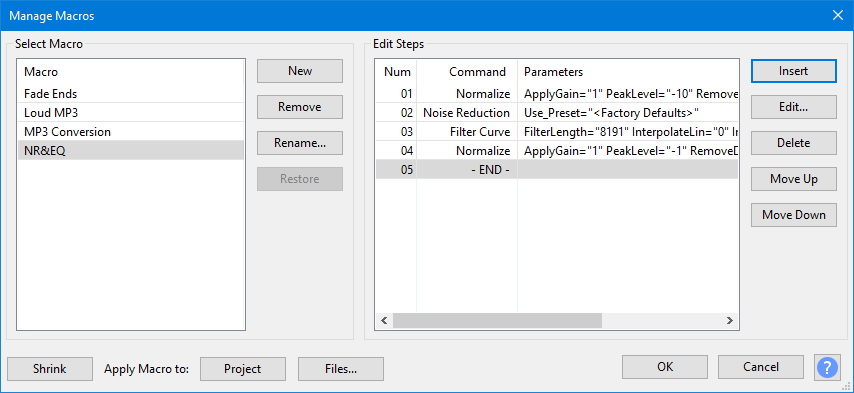The height and width of the screenshot is (393, 854).
Task: Confirm with the OK button
Action: click(665, 367)
